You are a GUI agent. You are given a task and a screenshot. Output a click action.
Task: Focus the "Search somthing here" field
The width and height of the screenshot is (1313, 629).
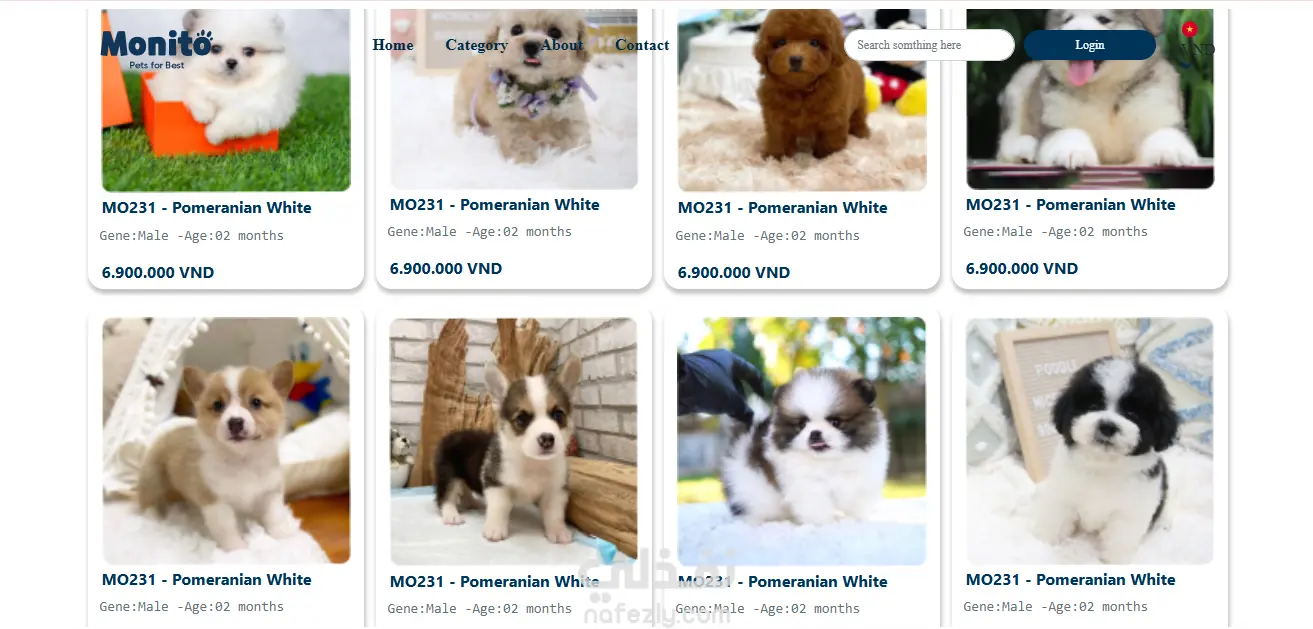point(929,45)
